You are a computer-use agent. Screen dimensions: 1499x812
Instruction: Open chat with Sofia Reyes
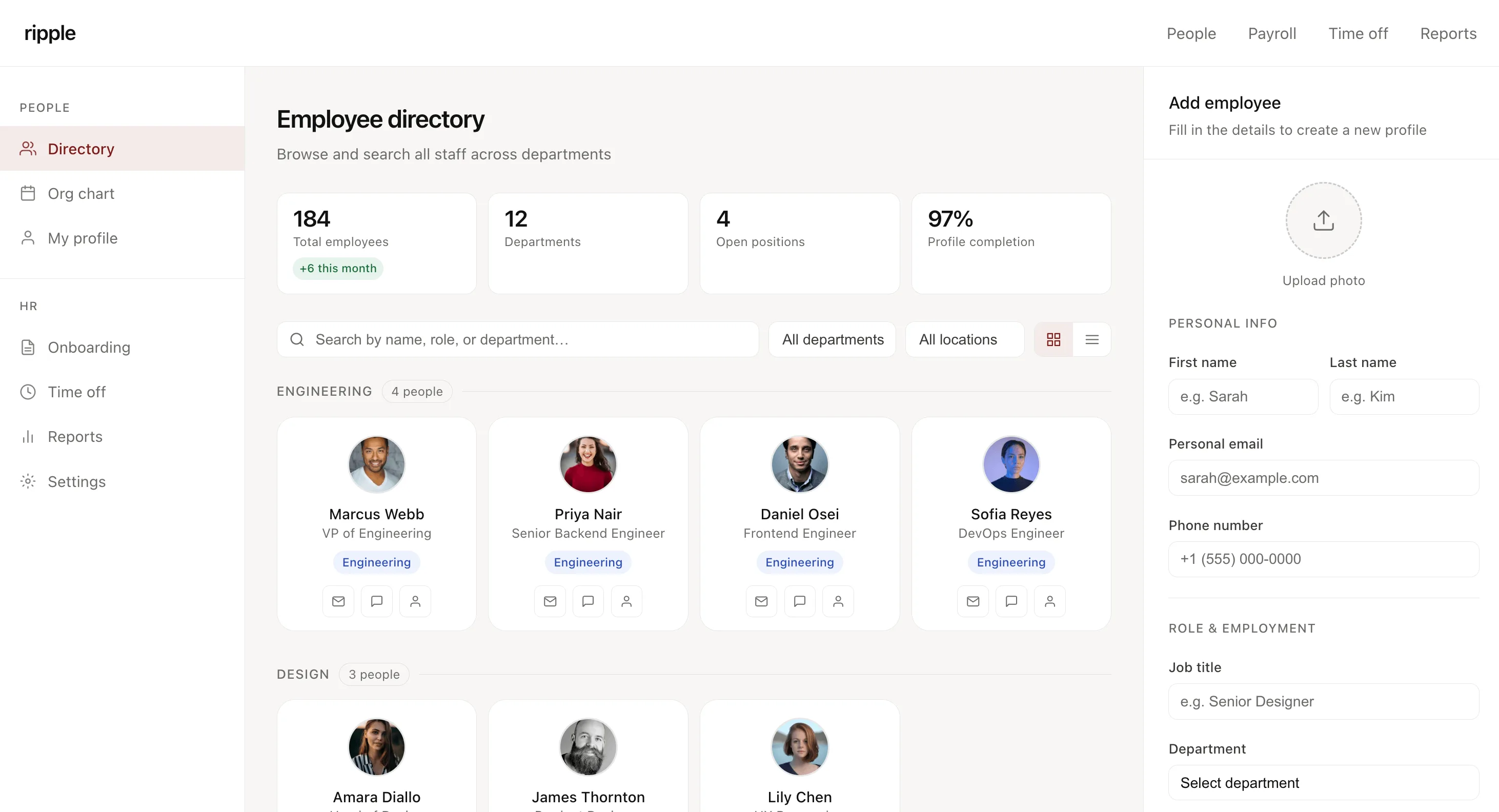click(x=1011, y=601)
